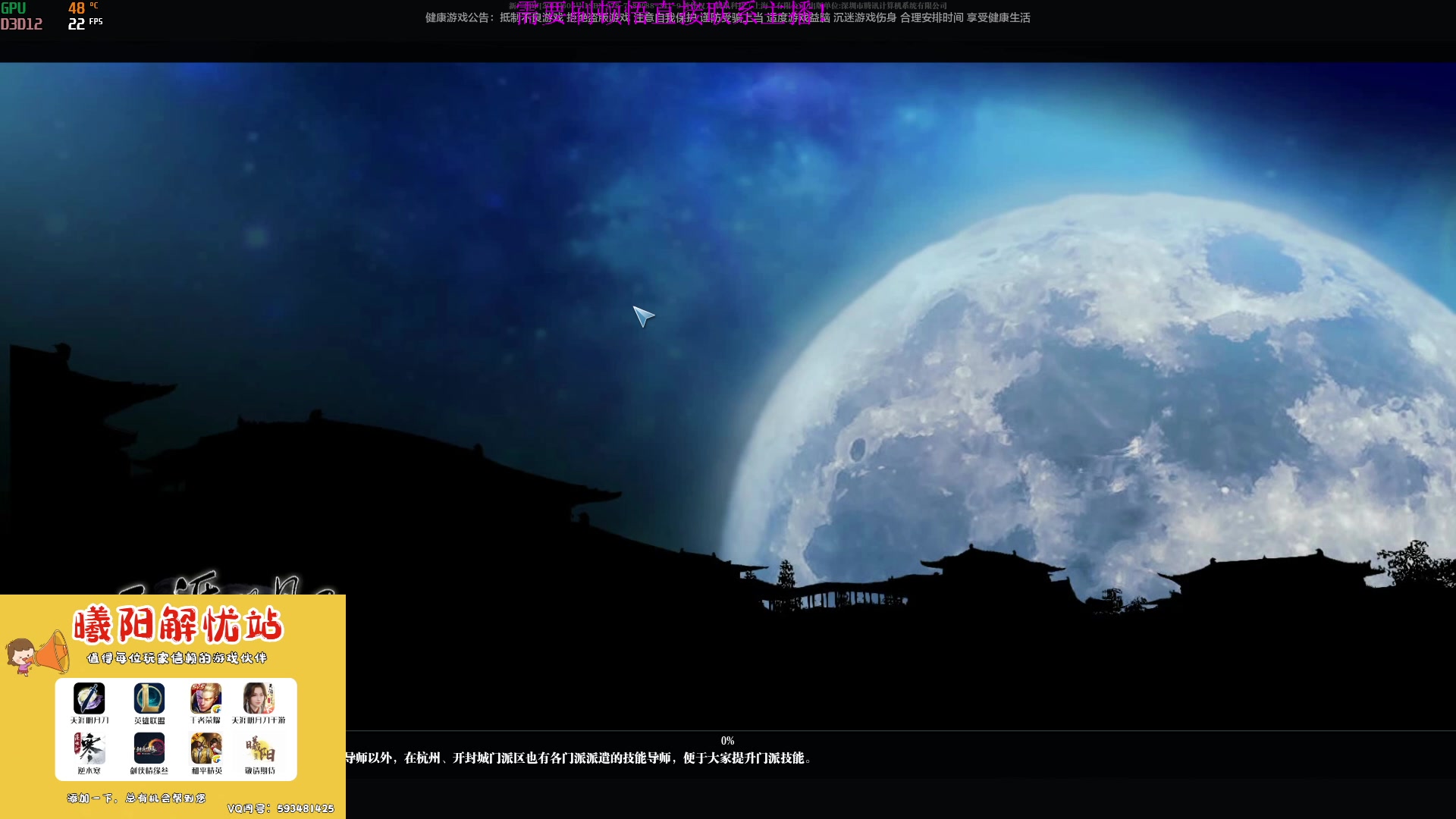Viewport: 1456px width, 819px height.
Task: Open the 英雄联盟 League of Legends icon
Action: click(x=149, y=699)
